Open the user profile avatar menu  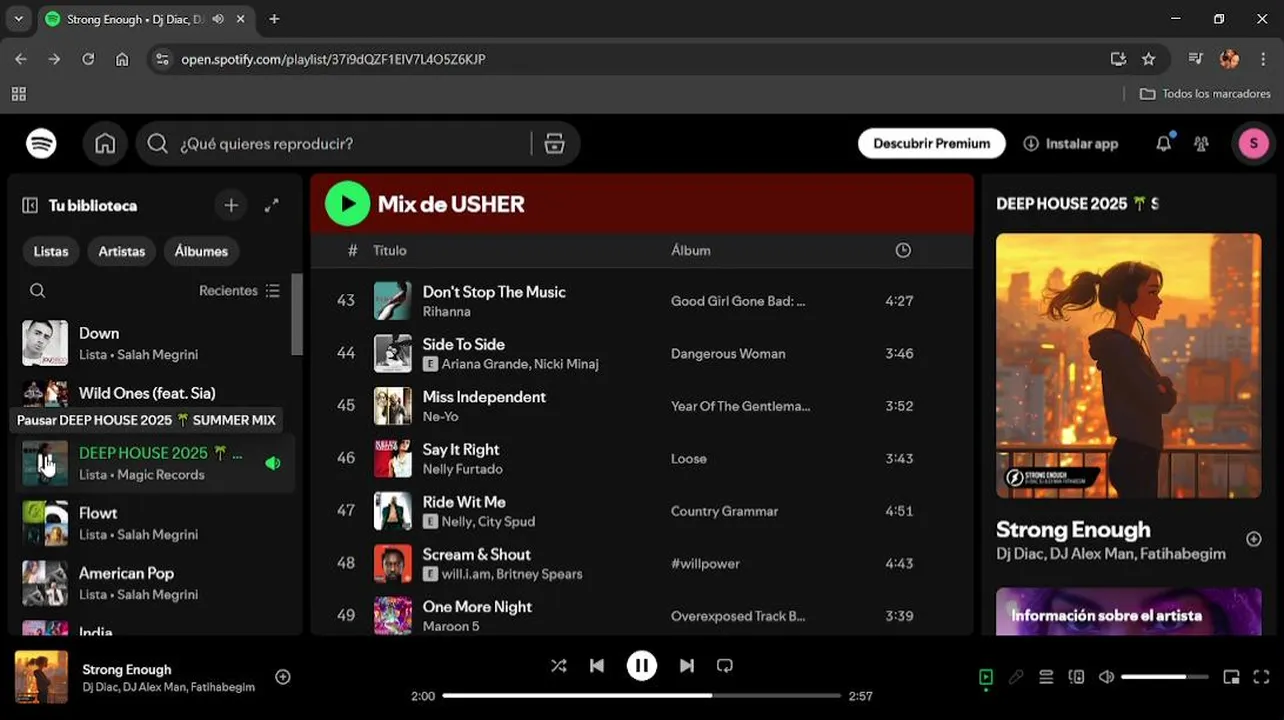1253,144
